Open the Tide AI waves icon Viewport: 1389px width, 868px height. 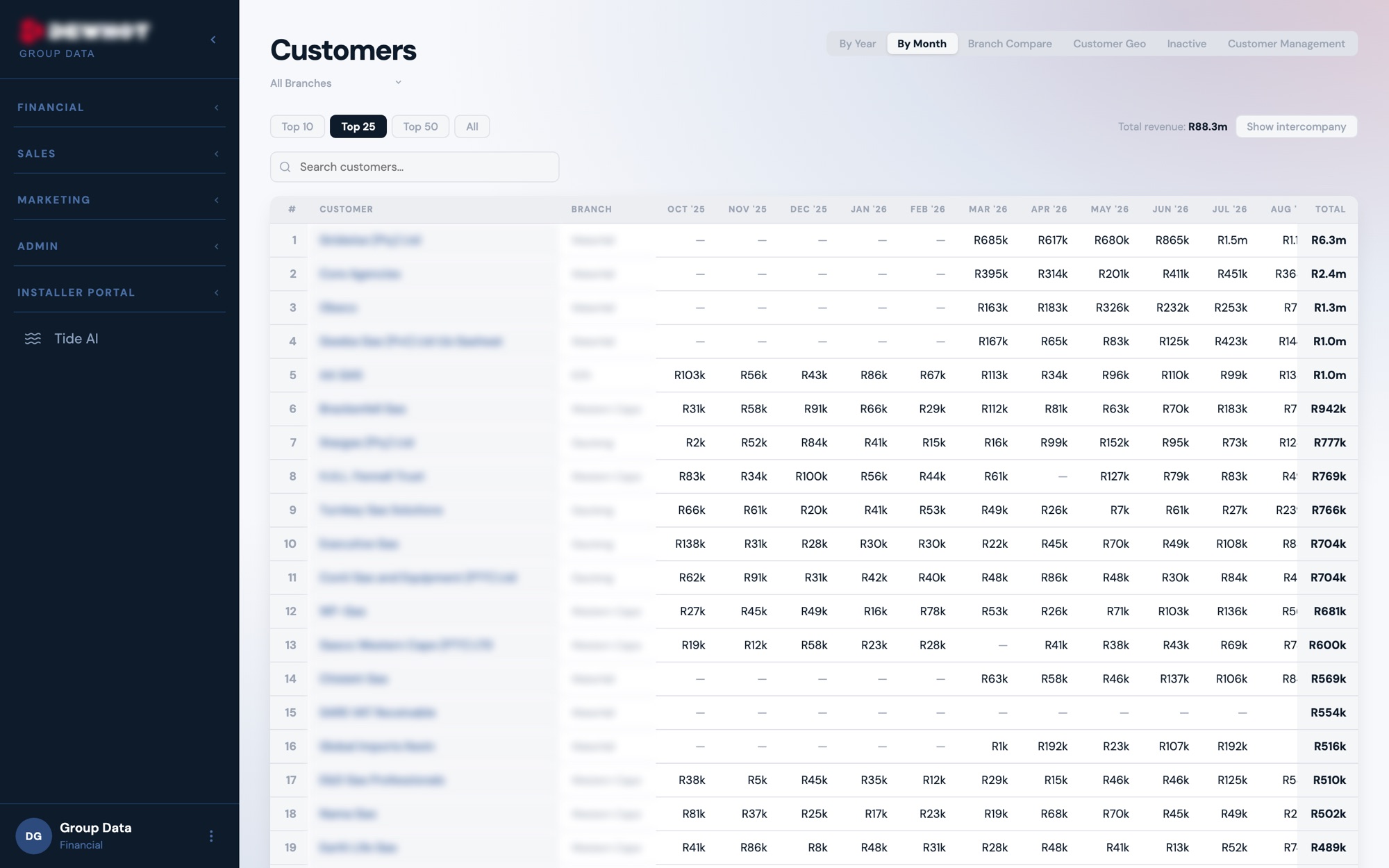[33, 339]
